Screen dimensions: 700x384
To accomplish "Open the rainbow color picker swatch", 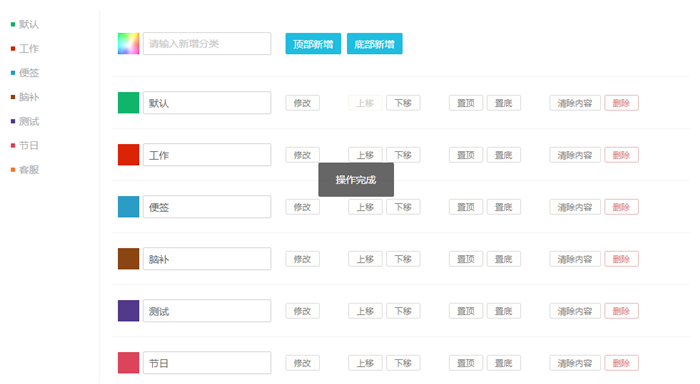I will point(128,44).
